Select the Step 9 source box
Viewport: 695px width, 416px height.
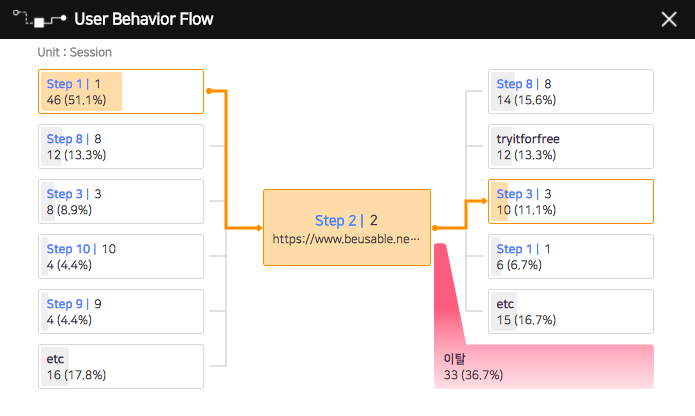pyautogui.click(x=121, y=311)
